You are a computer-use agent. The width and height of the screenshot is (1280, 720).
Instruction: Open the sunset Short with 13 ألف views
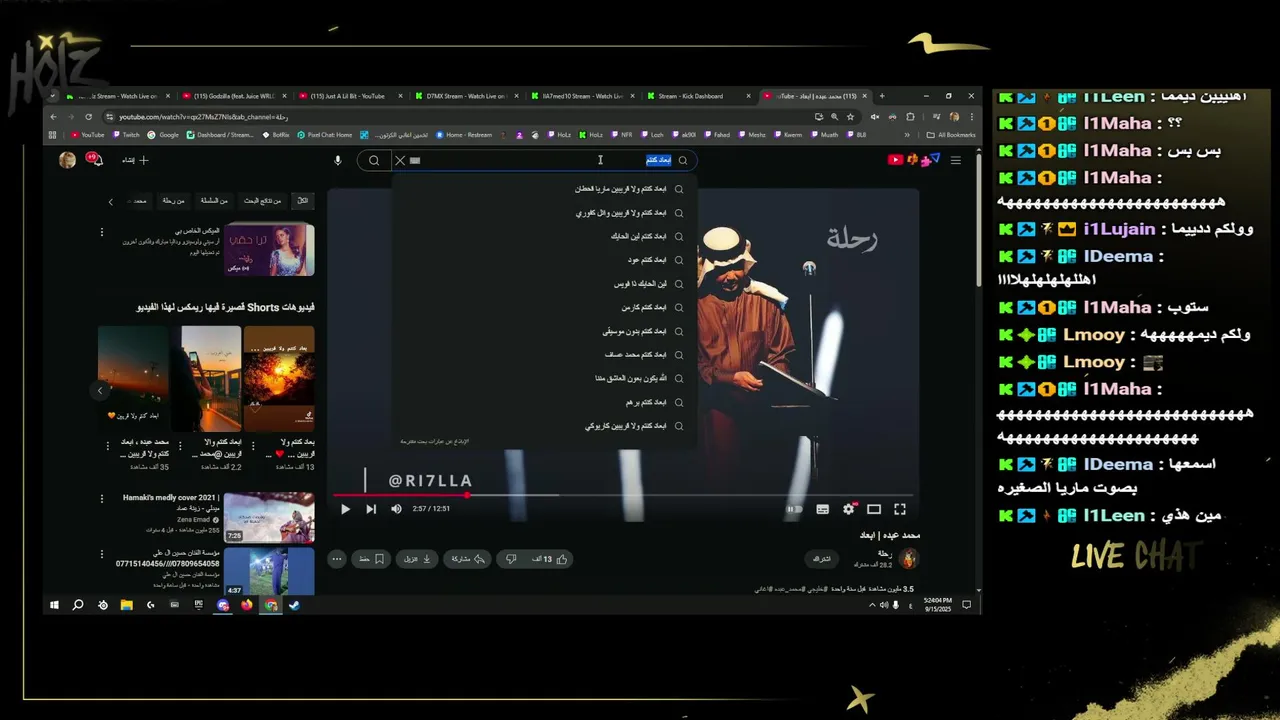[279, 378]
